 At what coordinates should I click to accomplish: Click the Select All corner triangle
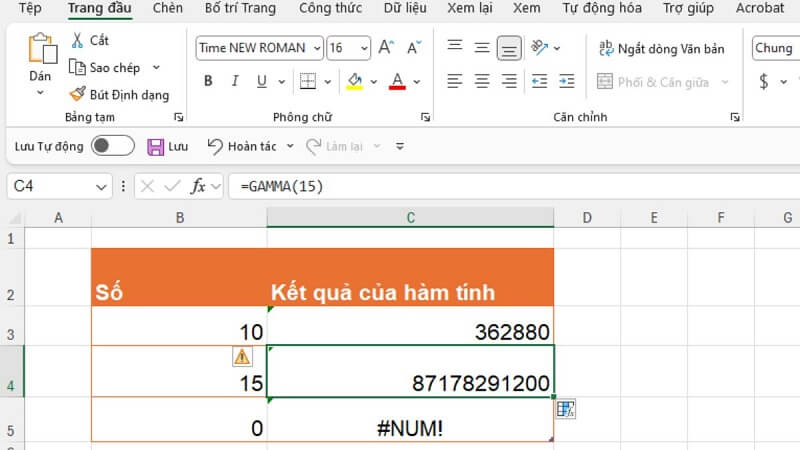pos(13,218)
